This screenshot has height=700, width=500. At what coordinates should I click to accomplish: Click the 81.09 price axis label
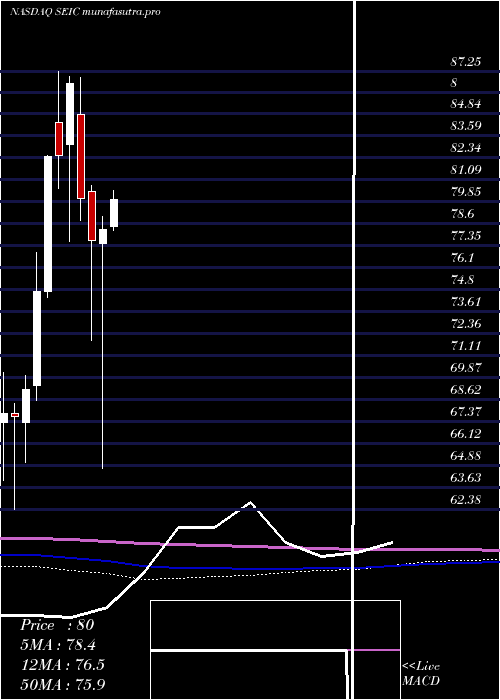tap(466, 170)
